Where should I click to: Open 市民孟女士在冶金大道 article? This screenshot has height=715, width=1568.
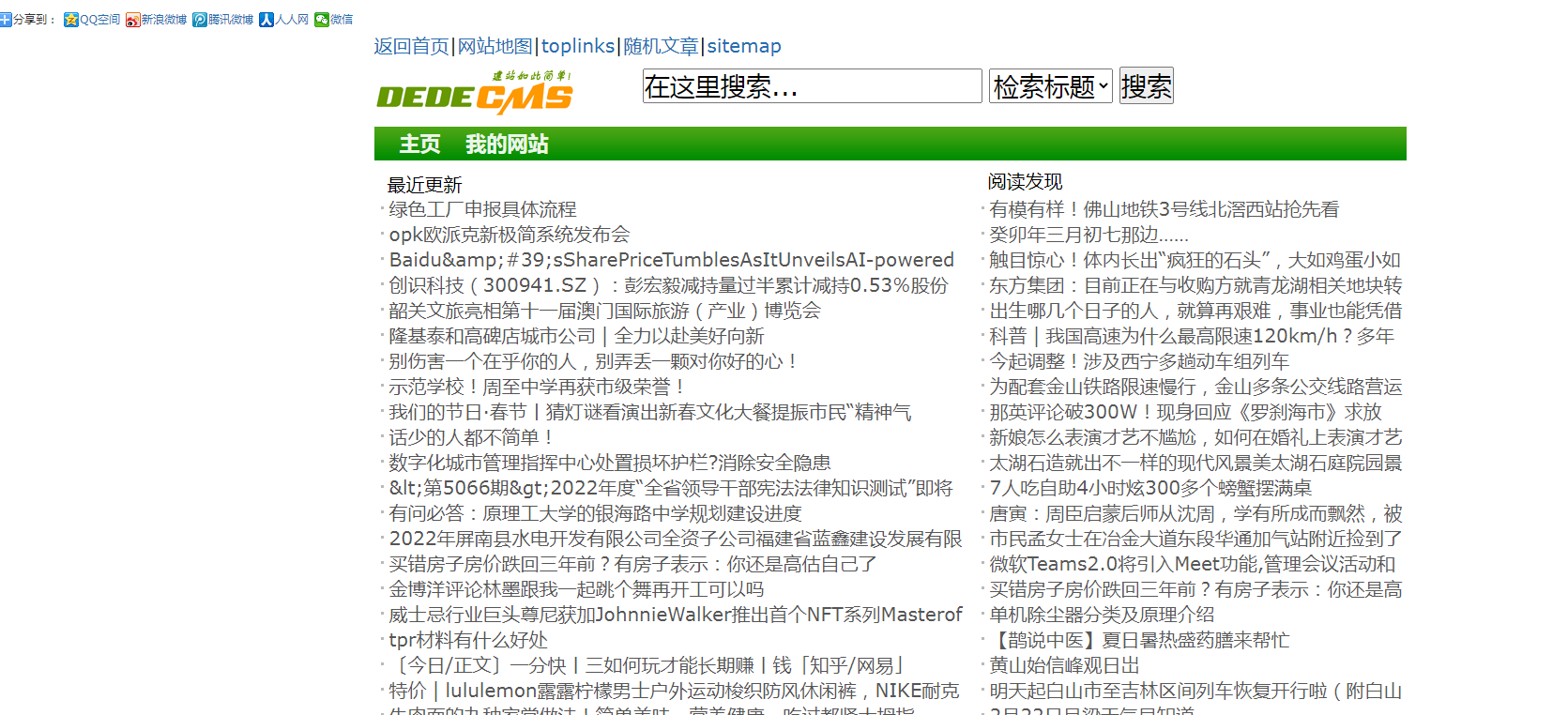tap(1195, 539)
